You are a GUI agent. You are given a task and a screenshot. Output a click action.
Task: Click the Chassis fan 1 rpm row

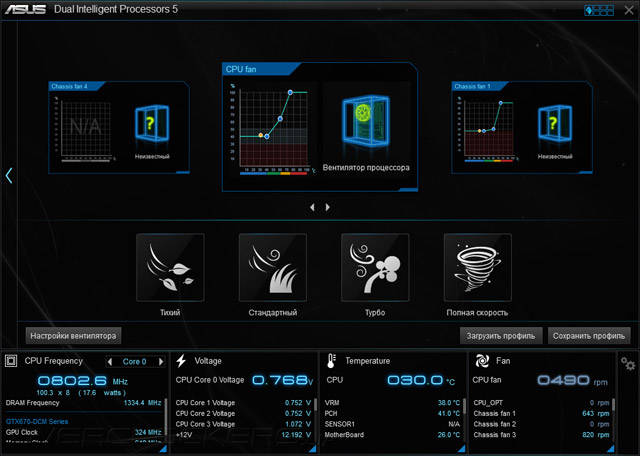[542, 414]
